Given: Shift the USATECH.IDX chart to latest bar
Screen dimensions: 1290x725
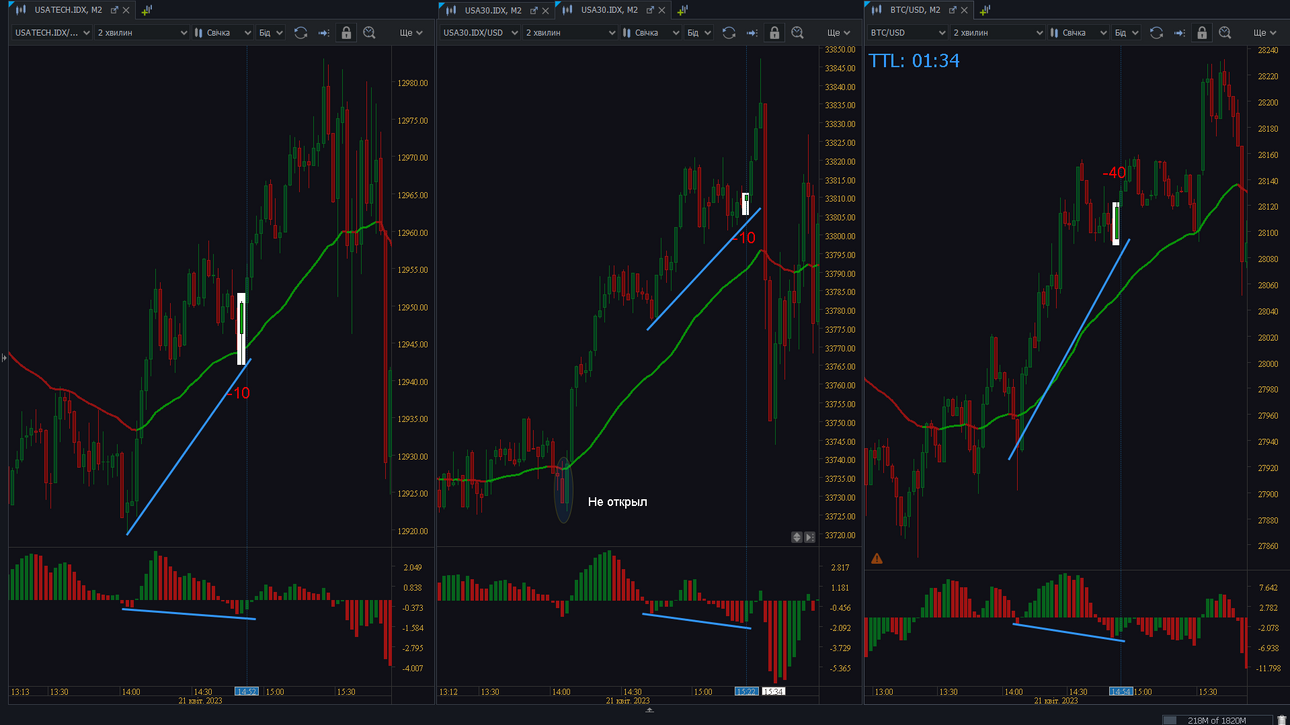Looking at the screenshot, I should tap(324, 33).
